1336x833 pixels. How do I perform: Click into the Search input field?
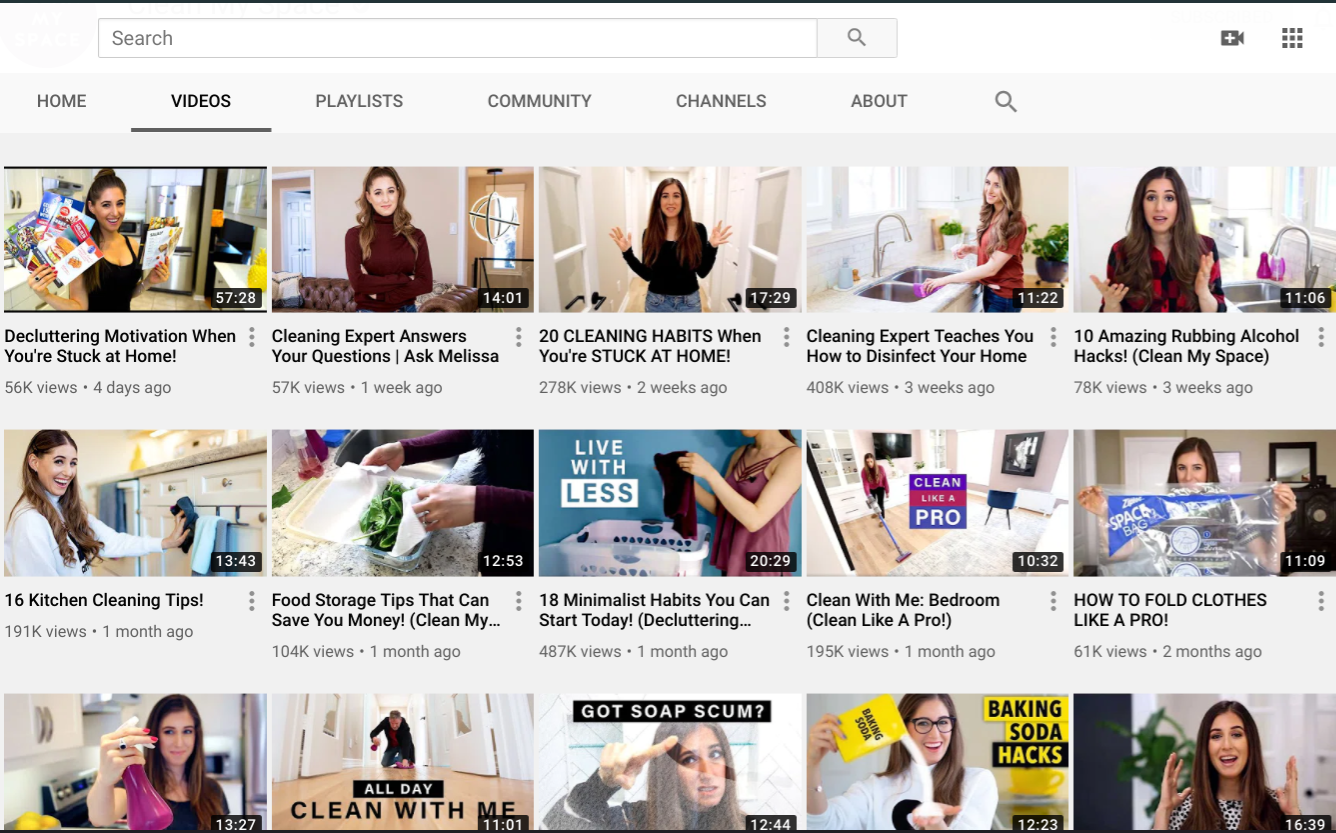[457, 38]
